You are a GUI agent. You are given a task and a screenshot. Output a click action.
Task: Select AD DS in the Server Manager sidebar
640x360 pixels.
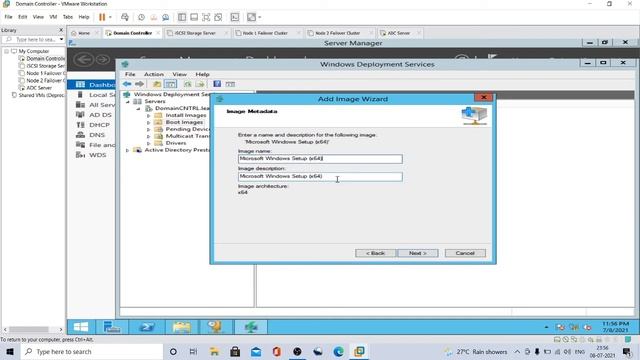point(100,115)
